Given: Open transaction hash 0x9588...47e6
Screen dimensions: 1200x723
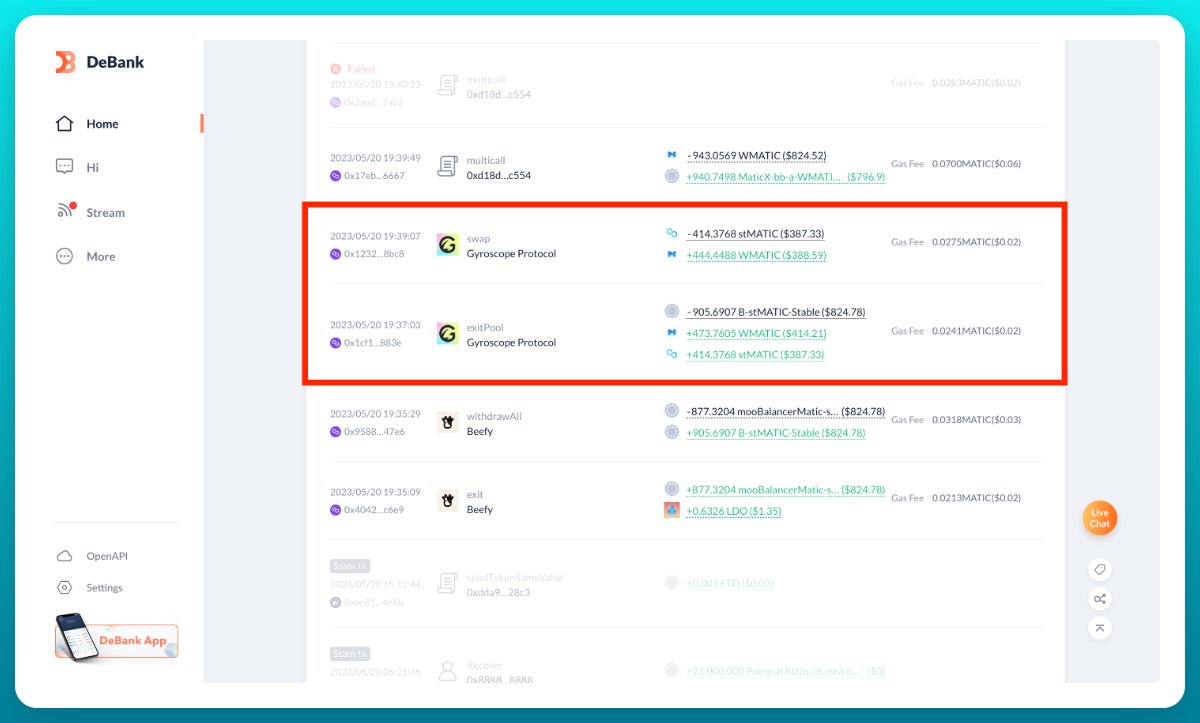Looking at the screenshot, I should (374, 432).
